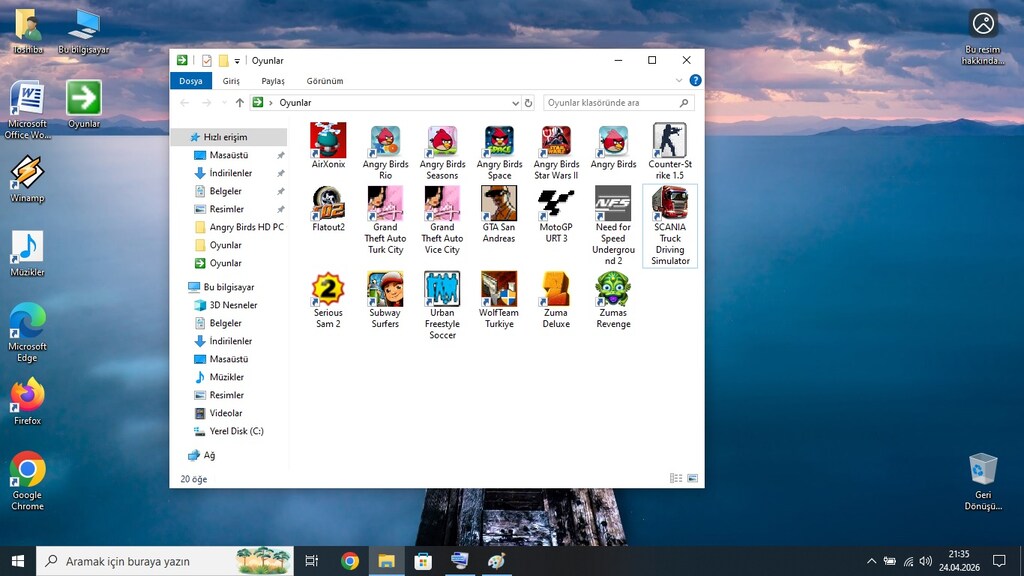Refresh the Oyunlar folder view
Screen dimensions: 1024x576
click(528, 103)
